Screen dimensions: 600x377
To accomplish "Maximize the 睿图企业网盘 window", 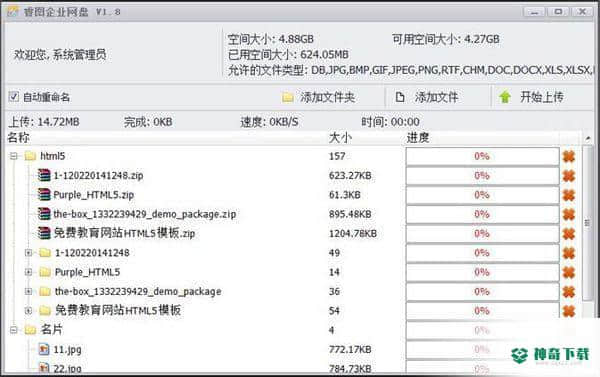I will pos(558,12).
